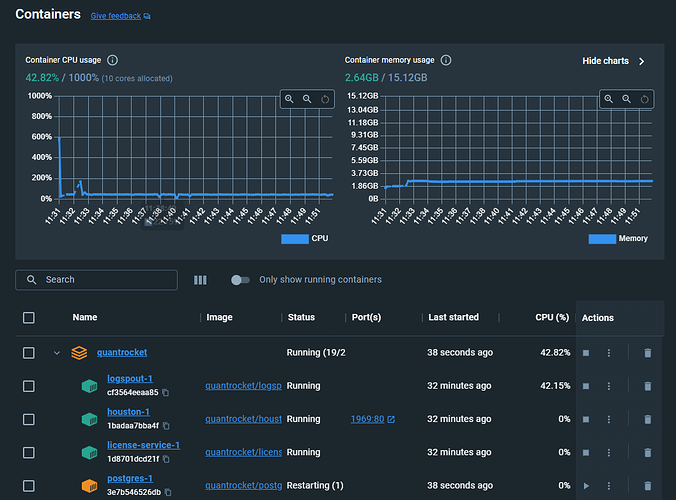Select the postgres-1 container checkbox
Image resolution: width=676 pixels, height=500 pixels.
[29, 486]
